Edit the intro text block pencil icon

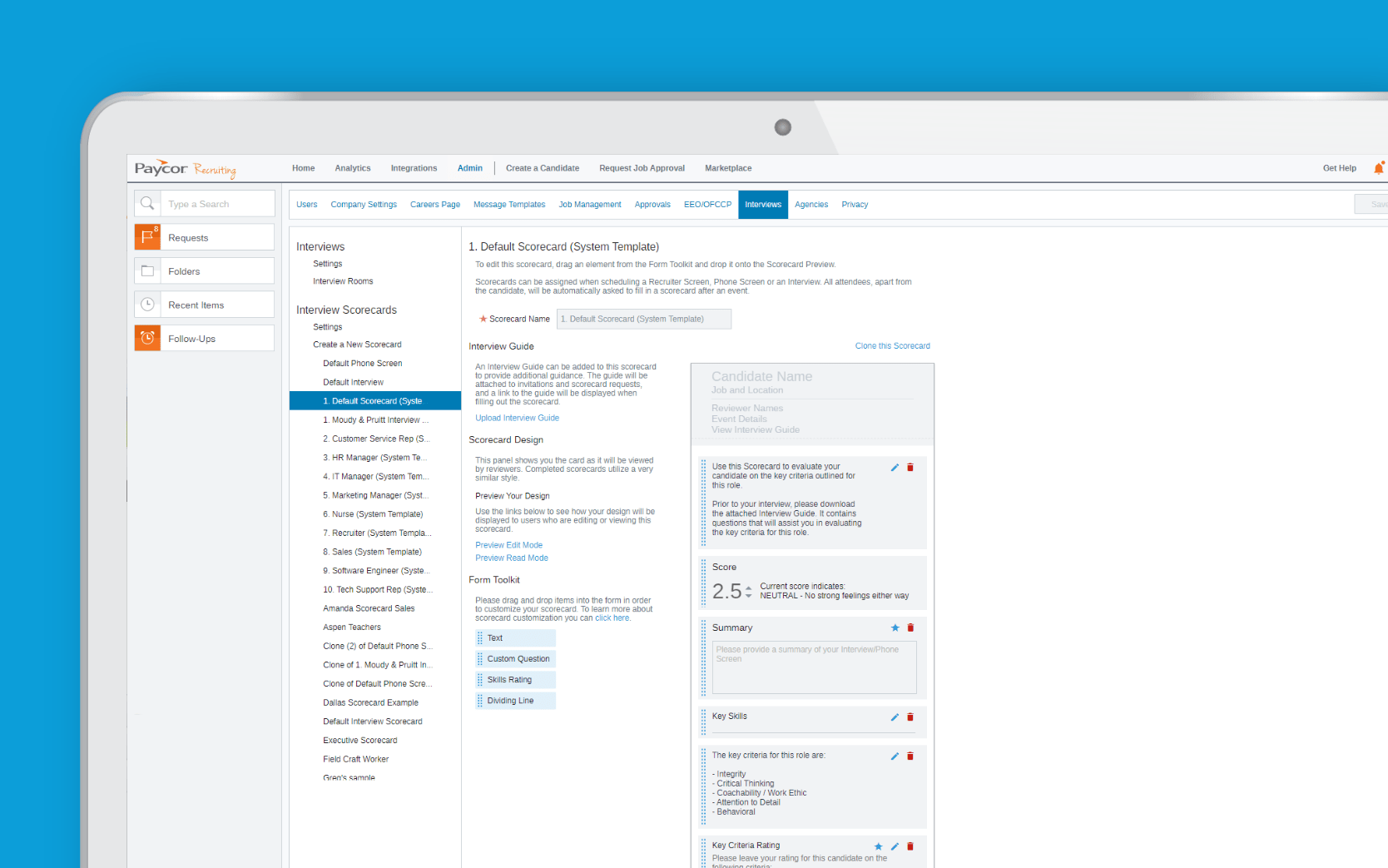pos(895,468)
